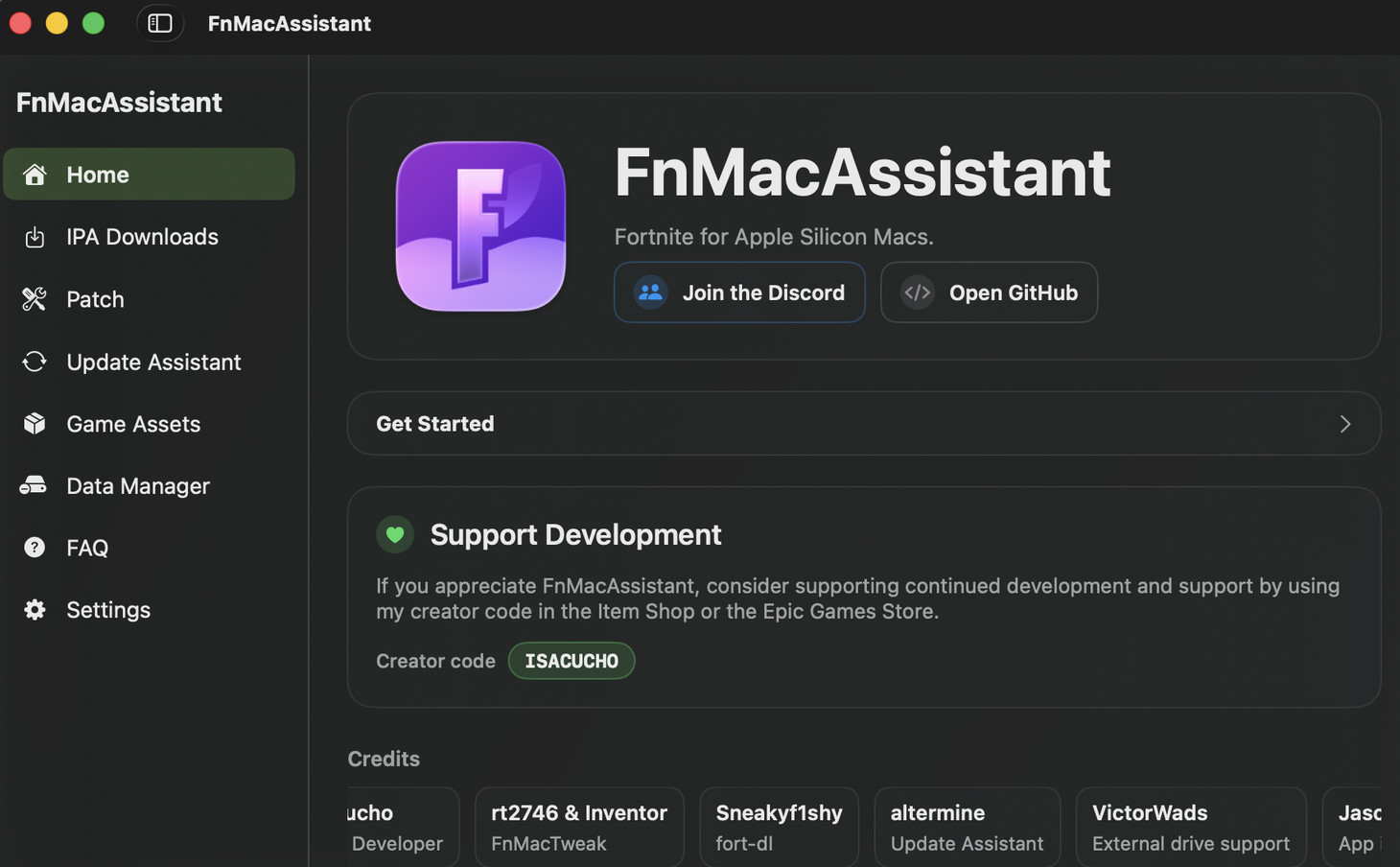Viewport: 1400px width, 867px height.
Task: Select the Game Assets label in sidebar
Action: (x=133, y=424)
